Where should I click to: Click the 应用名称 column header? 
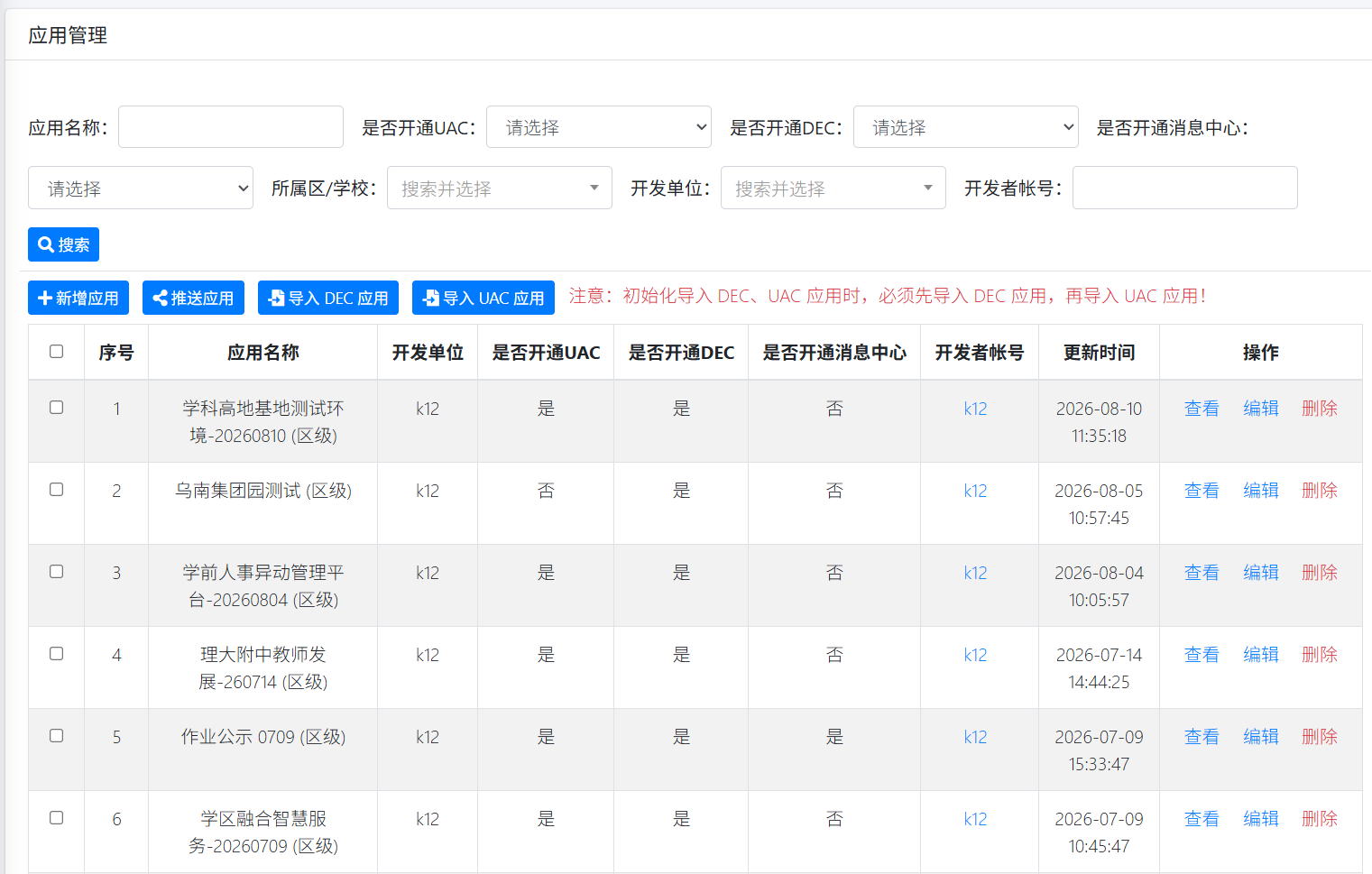point(263,353)
